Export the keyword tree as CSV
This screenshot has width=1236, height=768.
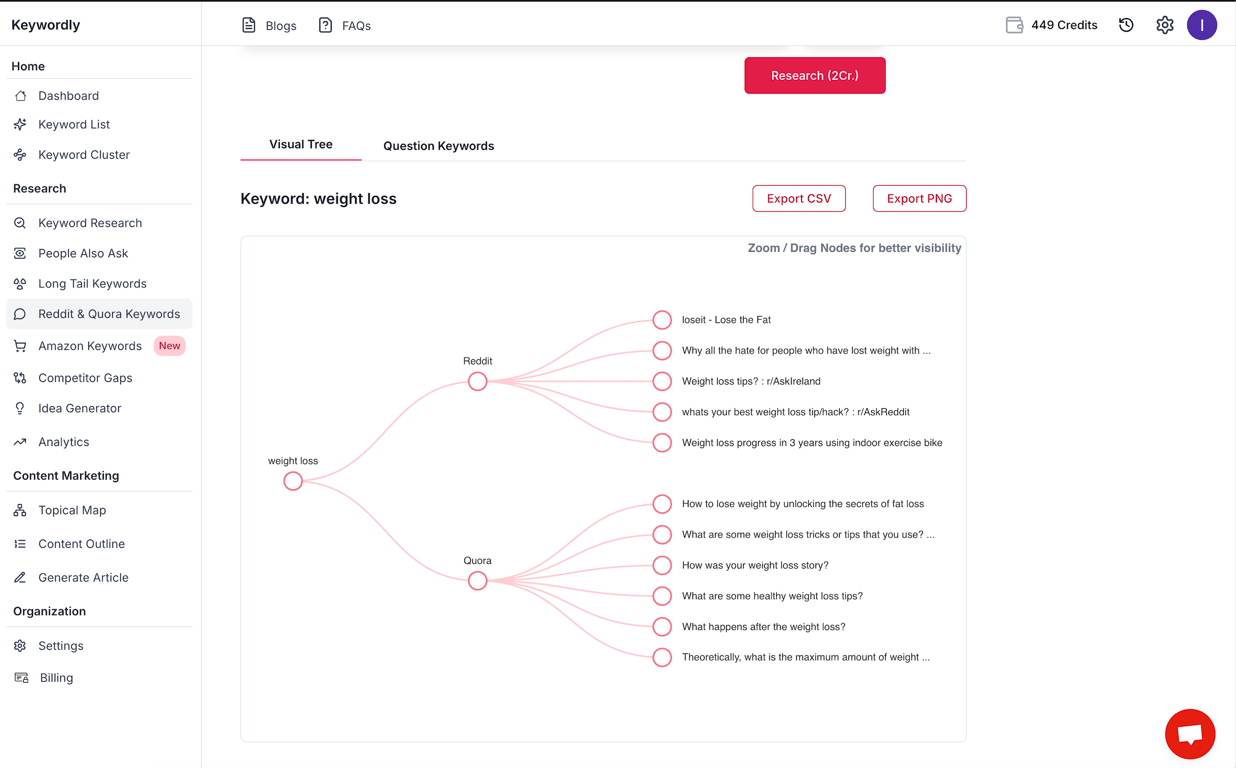(799, 198)
